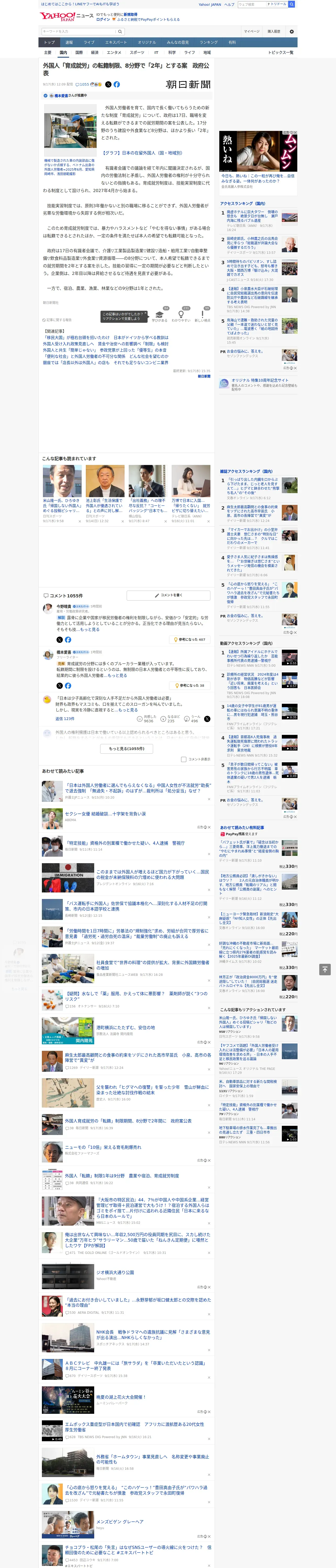Open settings via the header gear icon
This screenshot has width=336, height=1568.
tap(292, 32)
